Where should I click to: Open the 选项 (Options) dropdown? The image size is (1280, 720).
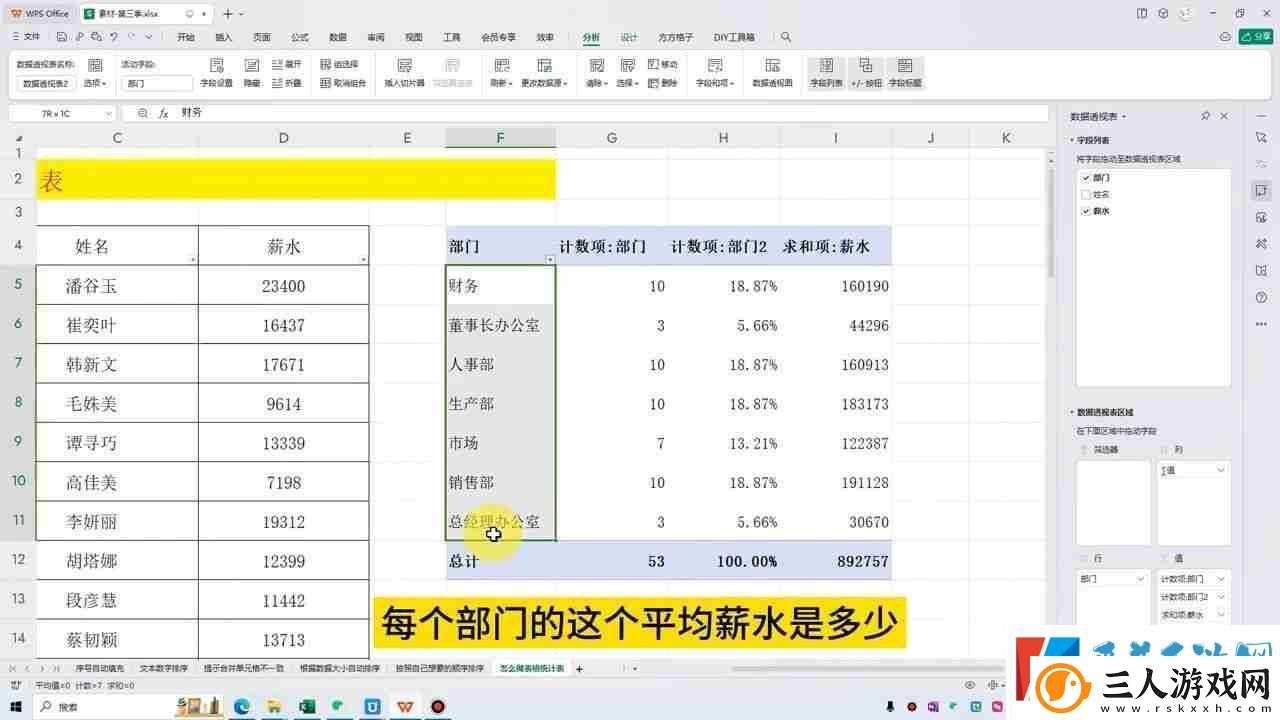tap(94, 84)
